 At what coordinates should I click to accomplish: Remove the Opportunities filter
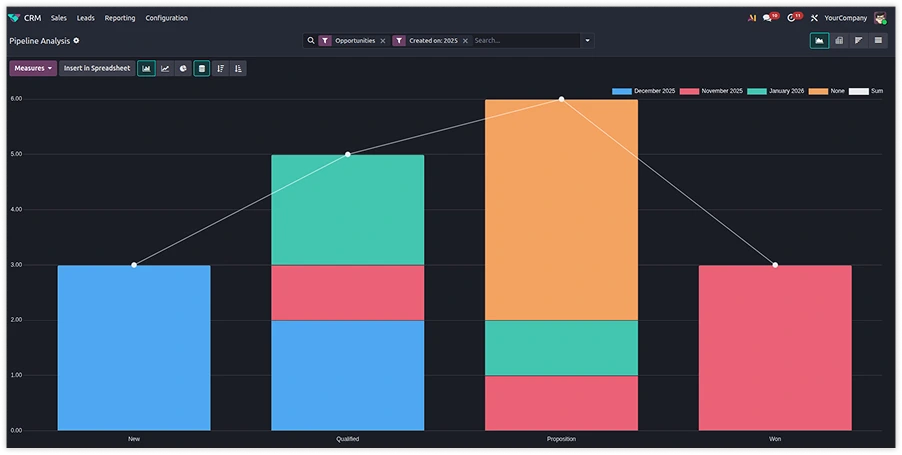(x=382, y=41)
